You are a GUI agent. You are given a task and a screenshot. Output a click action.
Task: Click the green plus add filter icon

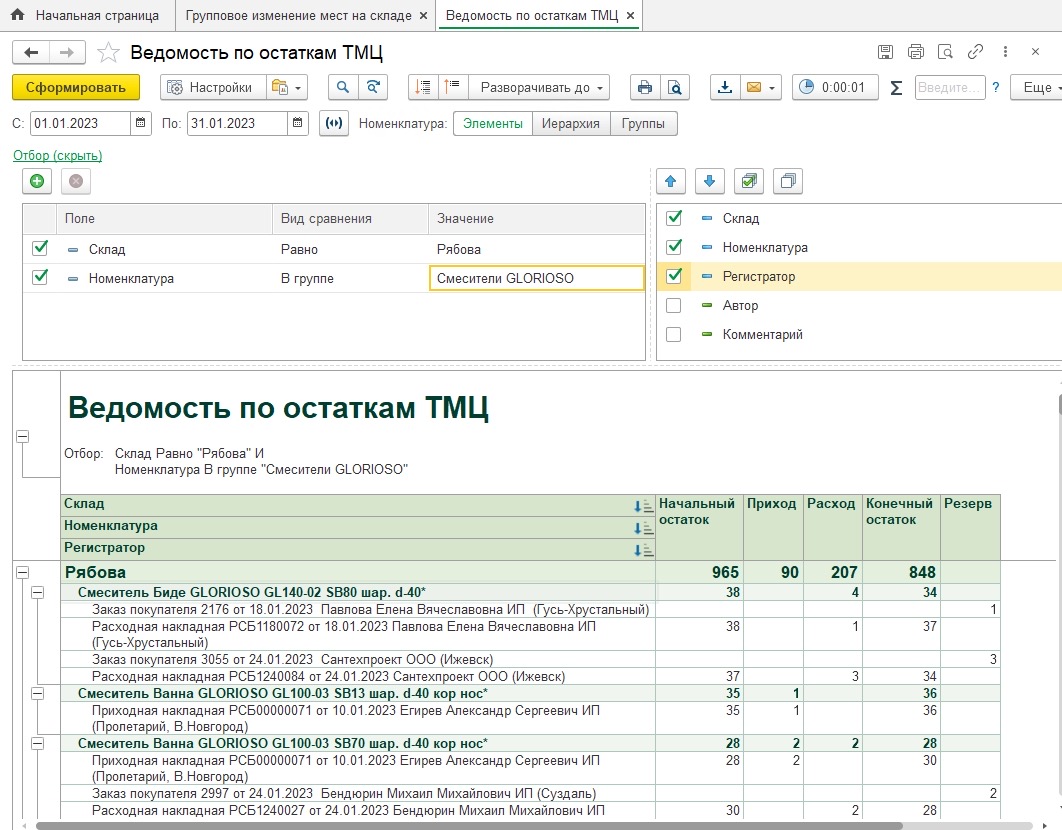37,181
